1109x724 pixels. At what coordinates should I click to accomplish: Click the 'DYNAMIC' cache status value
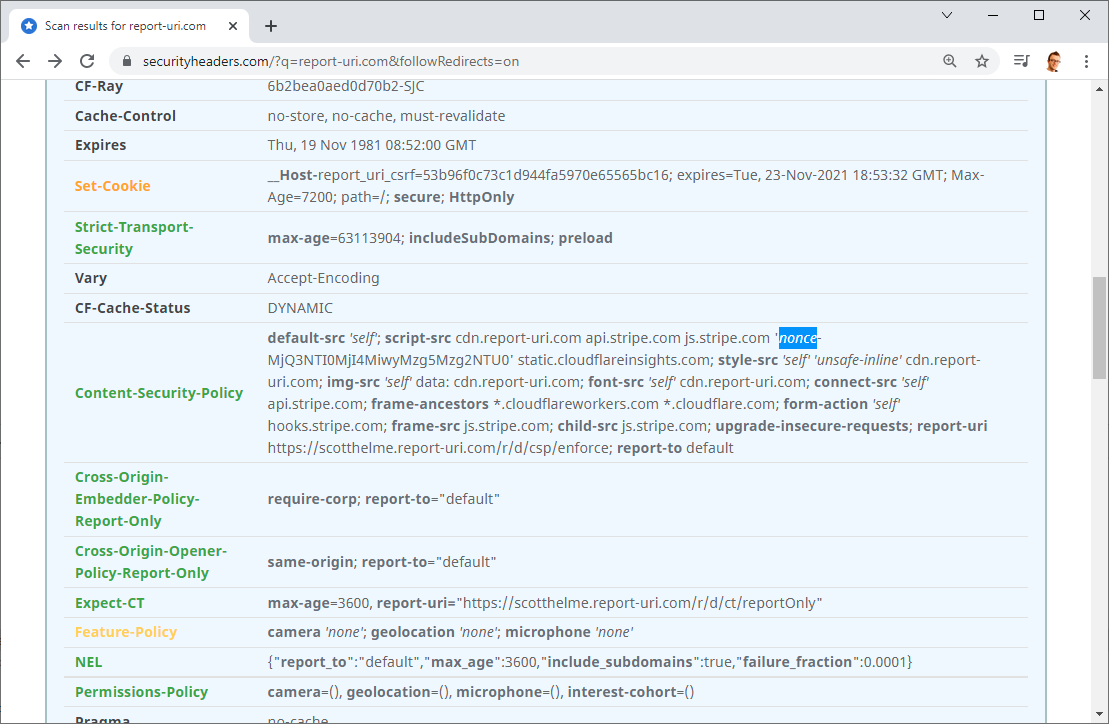click(x=300, y=308)
